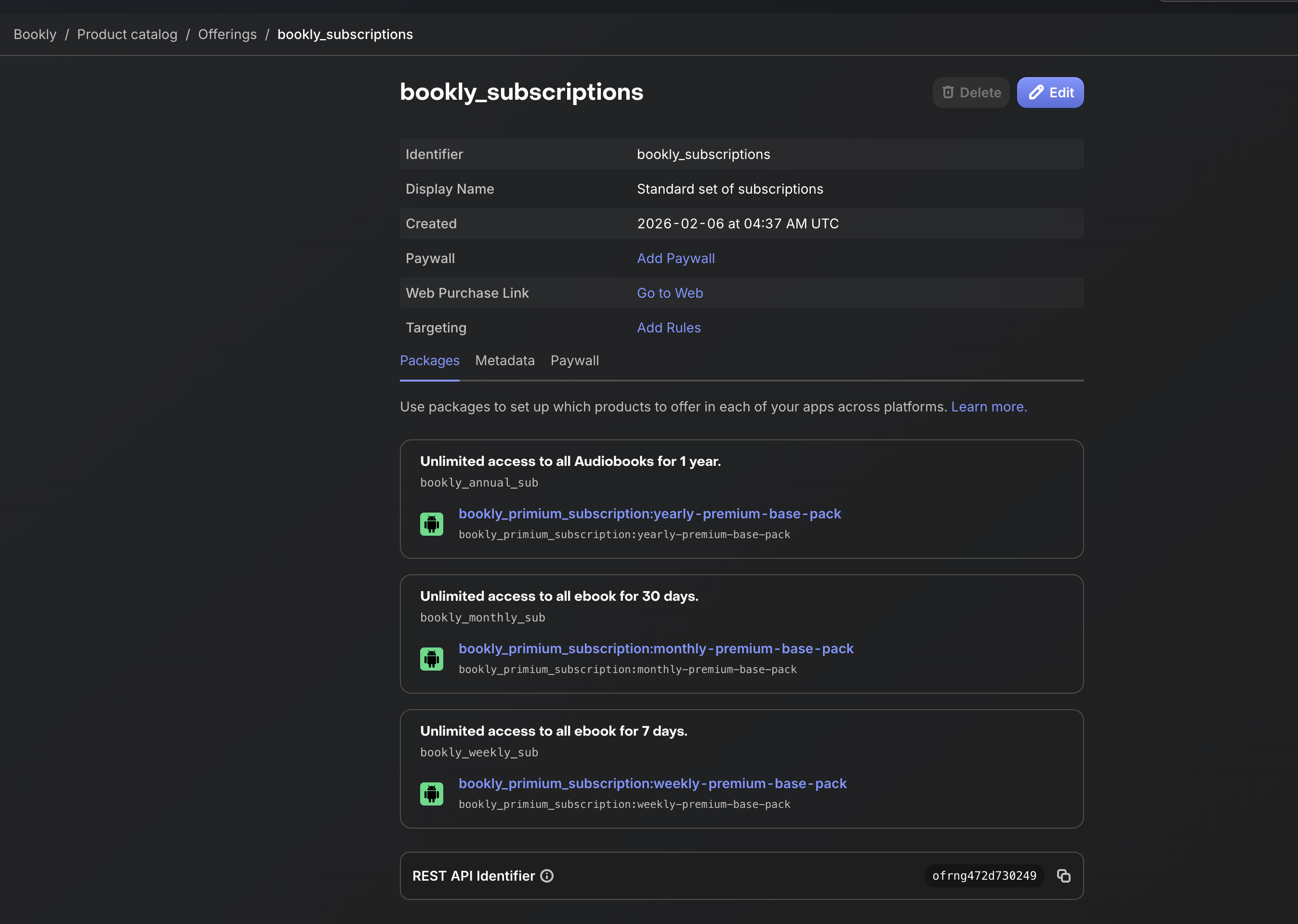The width and height of the screenshot is (1298, 924).
Task: Return to Offerings breadcrumb
Action: (x=227, y=34)
